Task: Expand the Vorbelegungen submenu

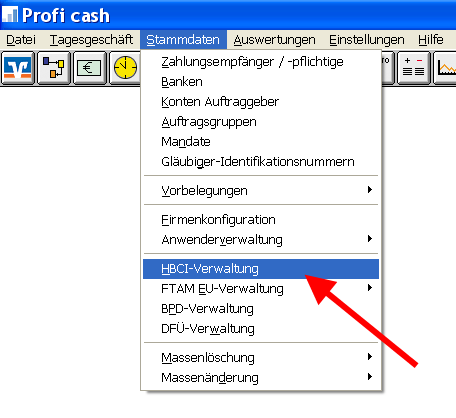Action: [x=261, y=191]
